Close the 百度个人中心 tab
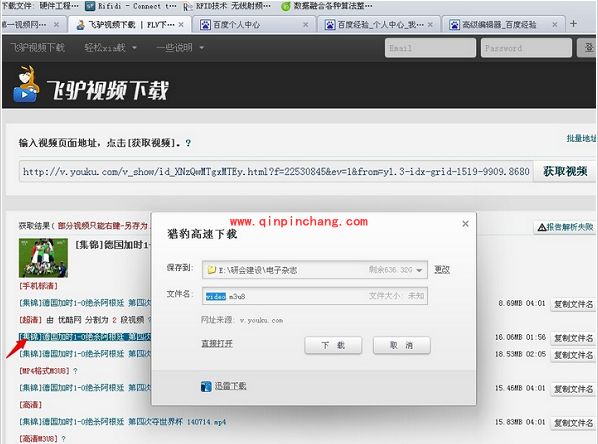The height and width of the screenshot is (444, 598). [x=305, y=25]
